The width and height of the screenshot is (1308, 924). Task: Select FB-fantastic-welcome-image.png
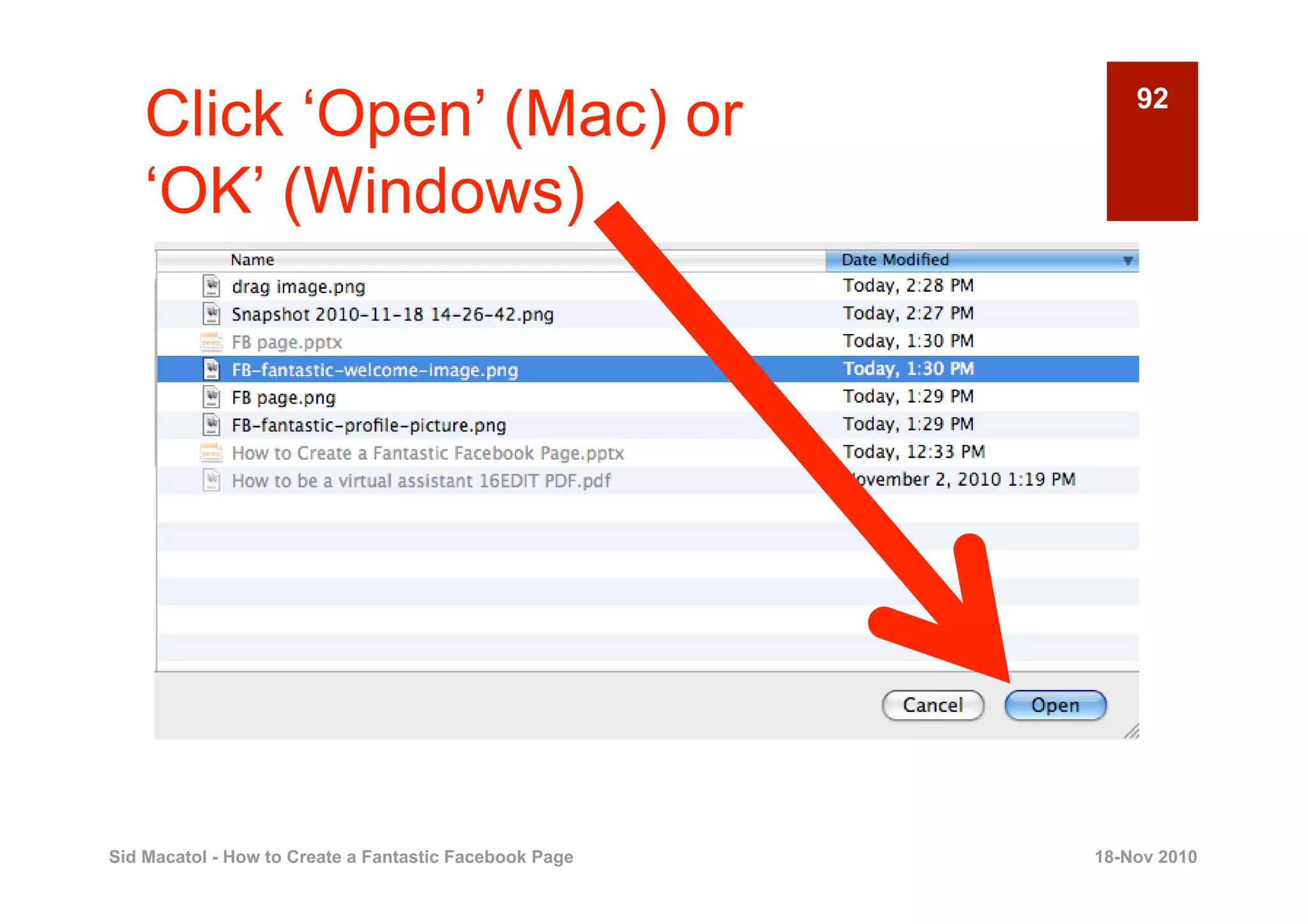(x=374, y=370)
